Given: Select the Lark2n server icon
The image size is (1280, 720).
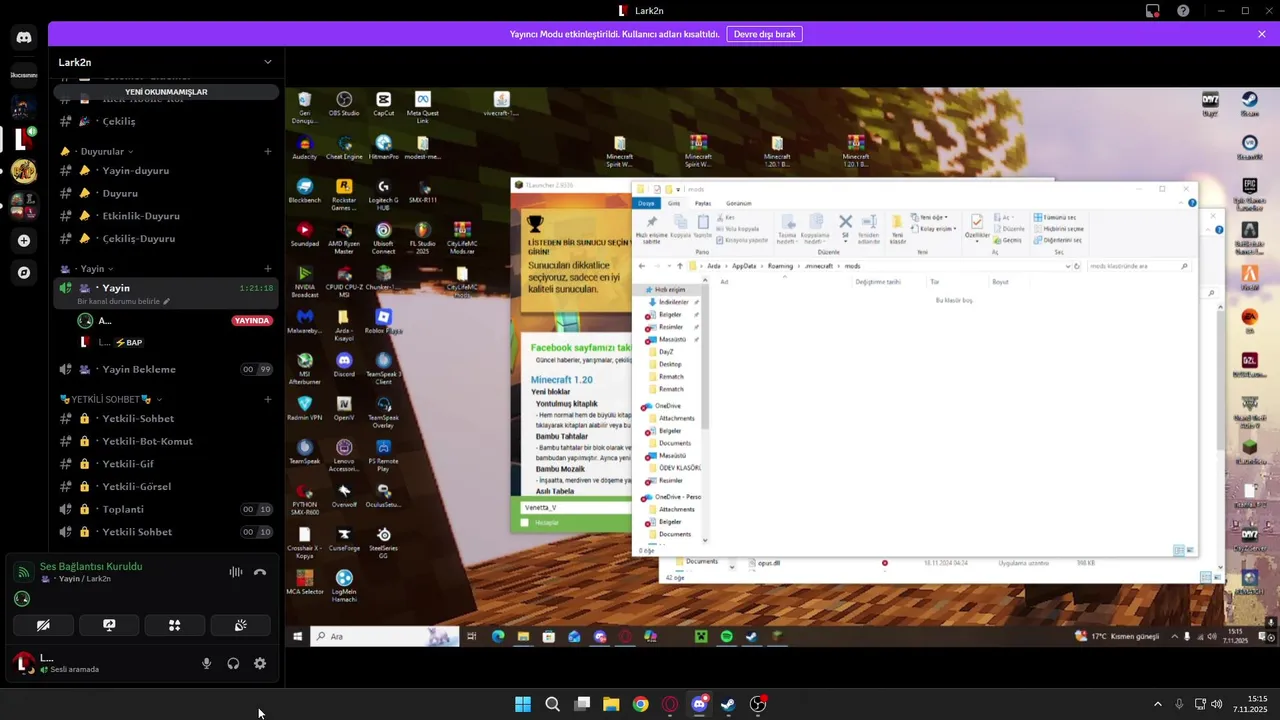Looking at the screenshot, I should click(x=24, y=138).
